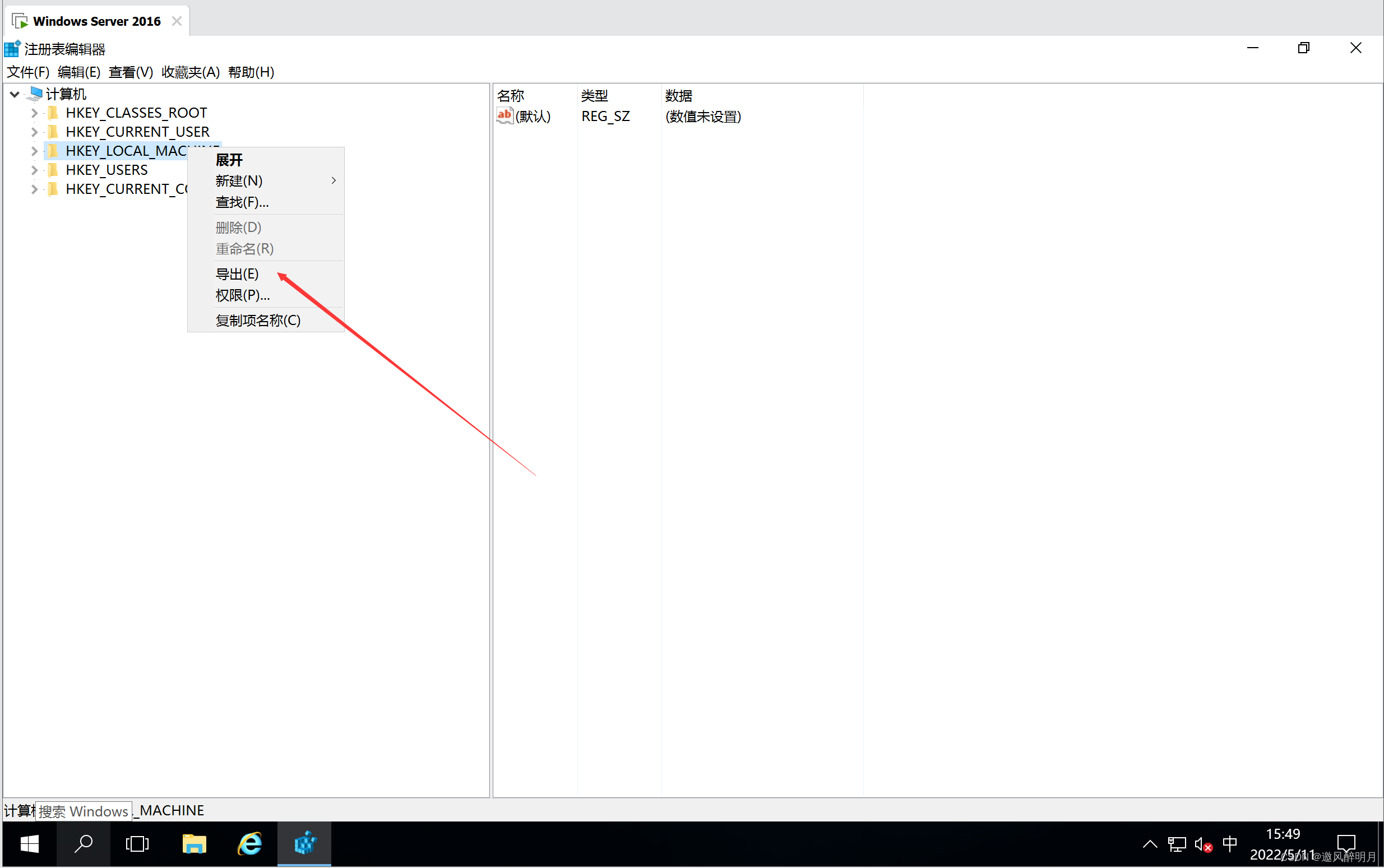Choose 展开 from context menu
The image size is (1384, 868).
coord(266,160)
